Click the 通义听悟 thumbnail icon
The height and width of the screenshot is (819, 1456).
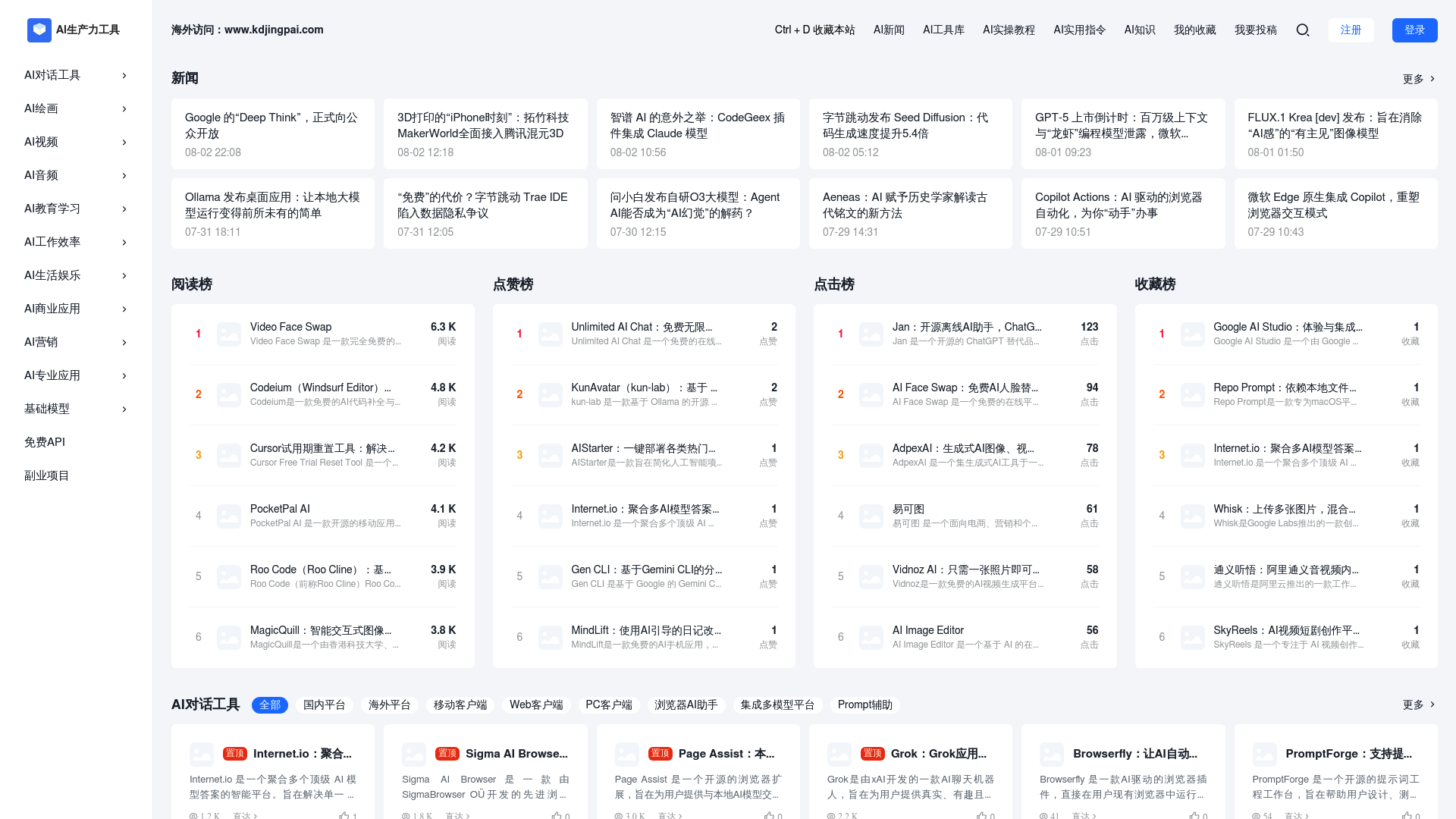tap(1193, 576)
